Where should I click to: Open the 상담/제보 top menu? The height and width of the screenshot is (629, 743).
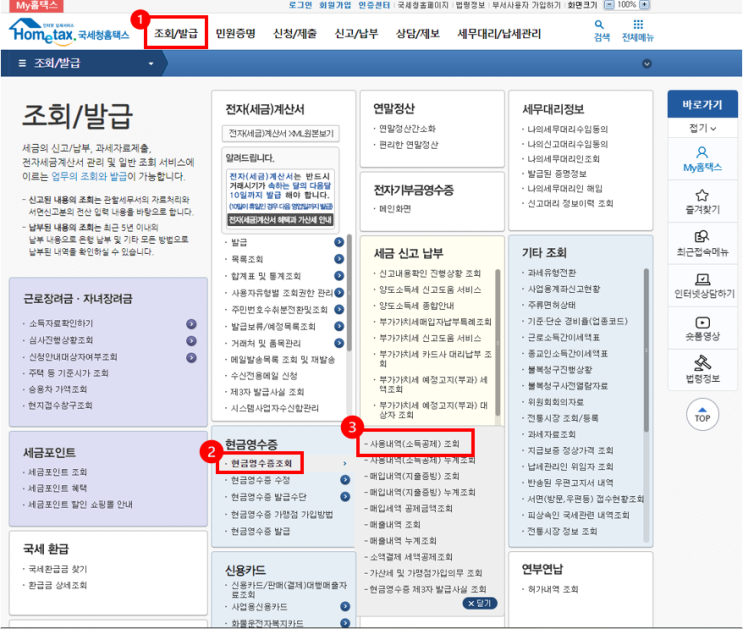tap(418, 33)
